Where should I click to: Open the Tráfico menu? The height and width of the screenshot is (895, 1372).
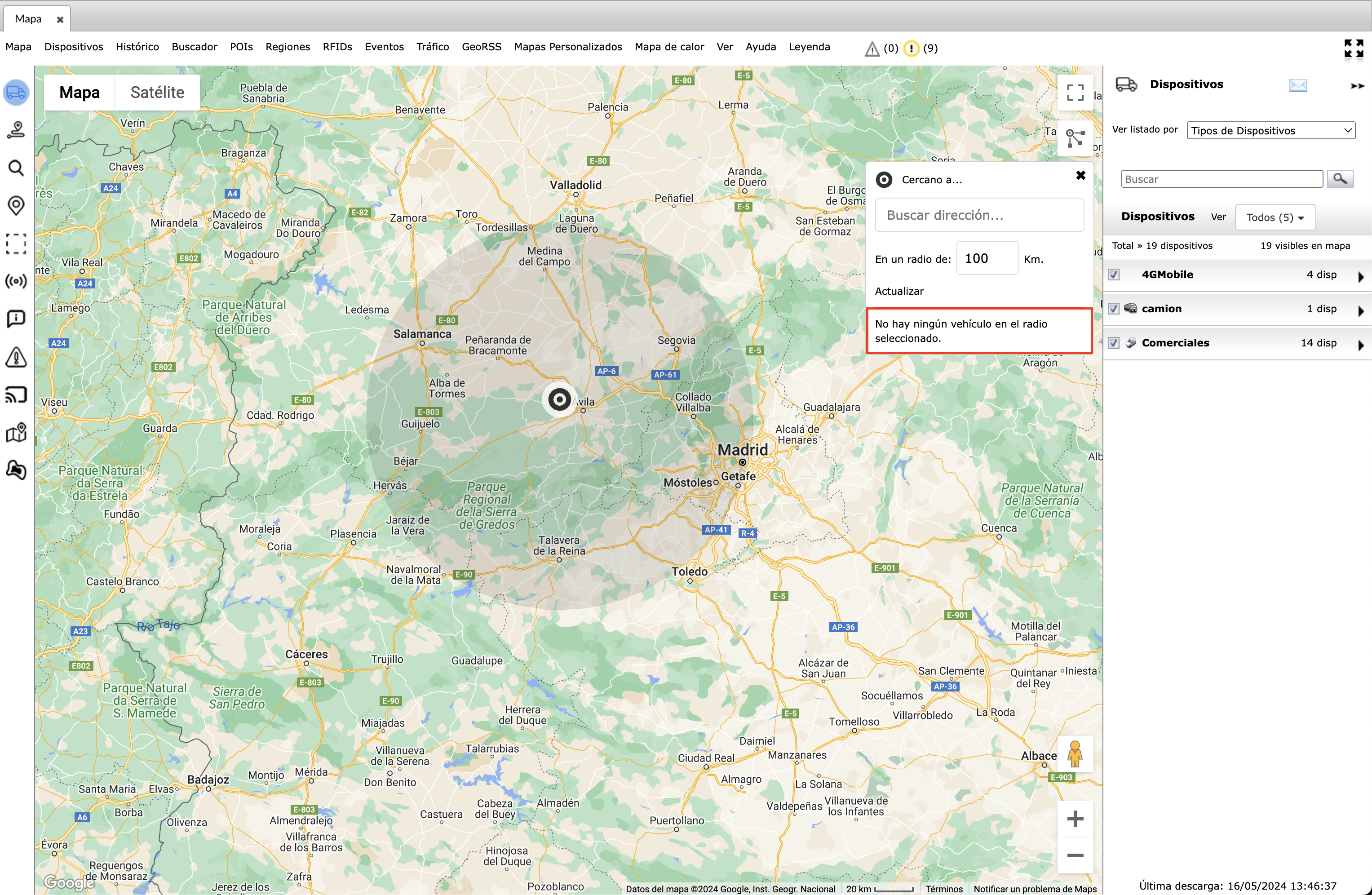433,47
